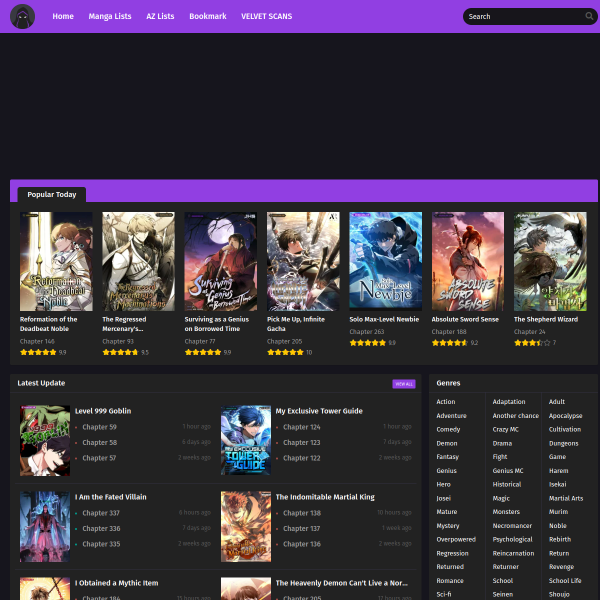Select the Martial Arts genre
600x600 pixels.
[566, 498]
